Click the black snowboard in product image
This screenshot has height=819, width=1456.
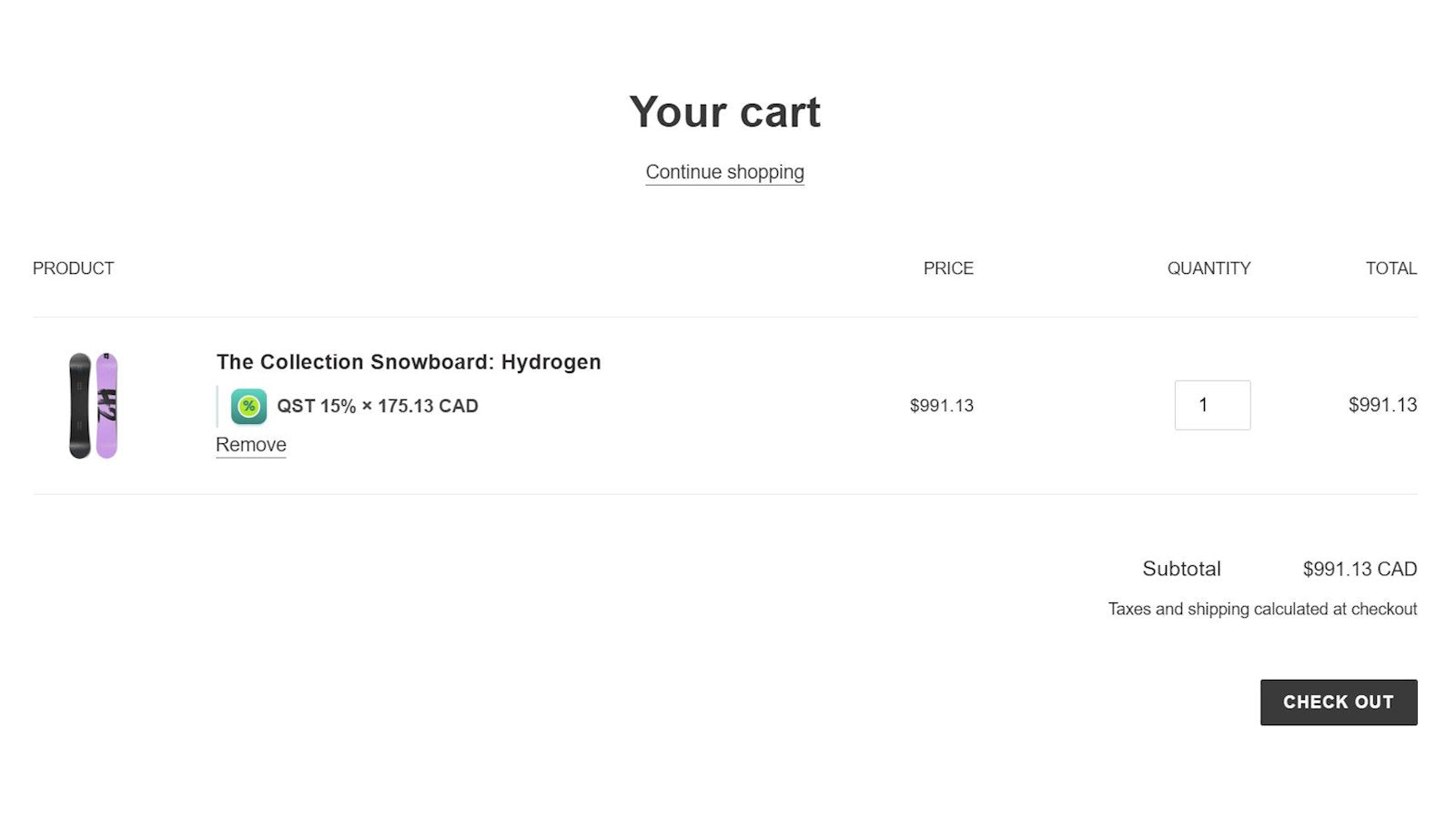[80, 405]
